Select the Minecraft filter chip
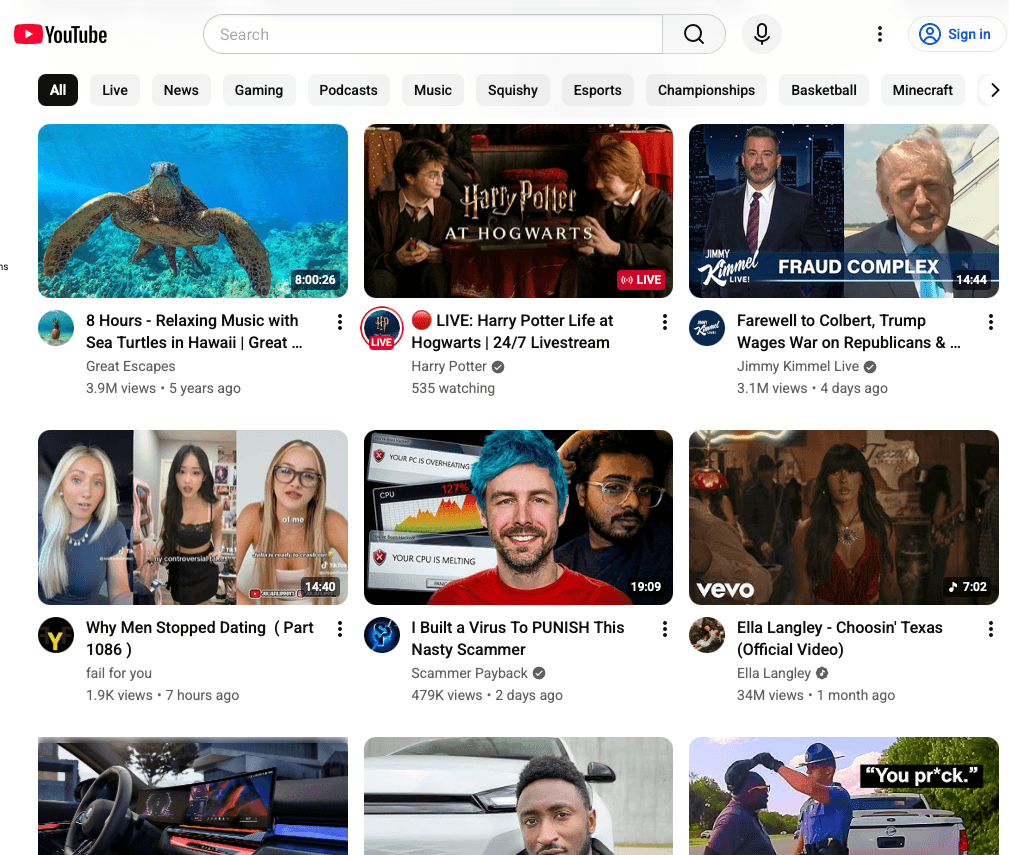1009x855 pixels. coord(922,90)
